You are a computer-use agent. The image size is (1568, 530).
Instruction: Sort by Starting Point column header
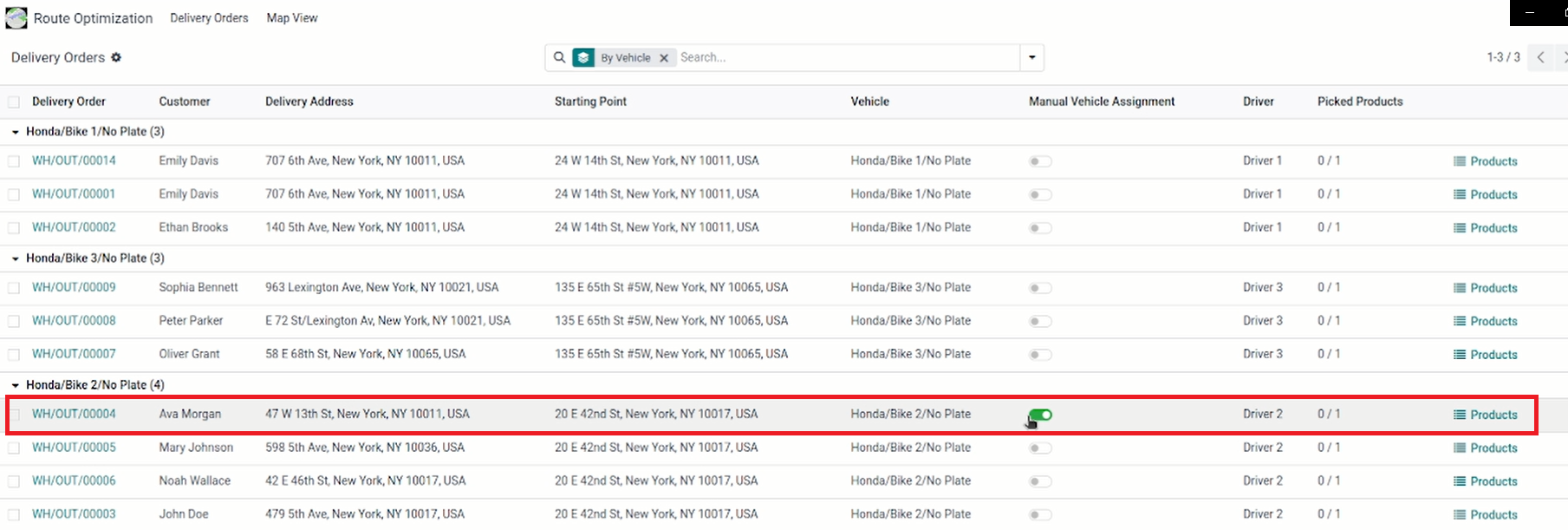590,101
